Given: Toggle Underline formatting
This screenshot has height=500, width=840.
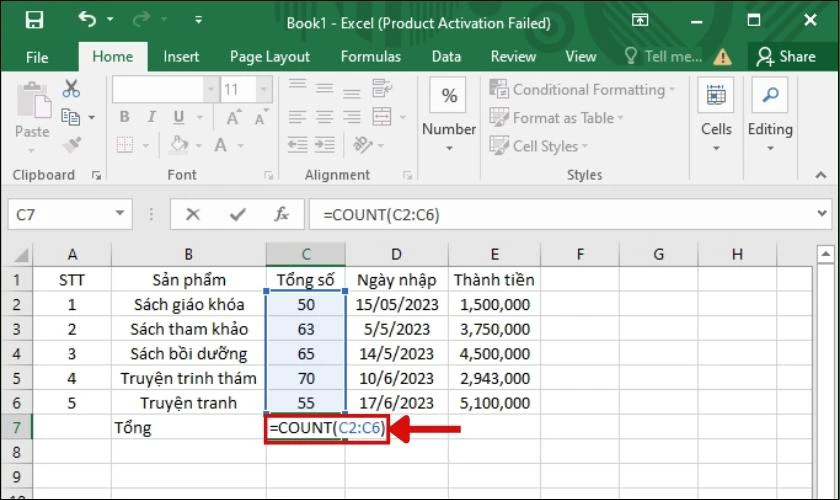Looking at the screenshot, I should pos(179,116).
